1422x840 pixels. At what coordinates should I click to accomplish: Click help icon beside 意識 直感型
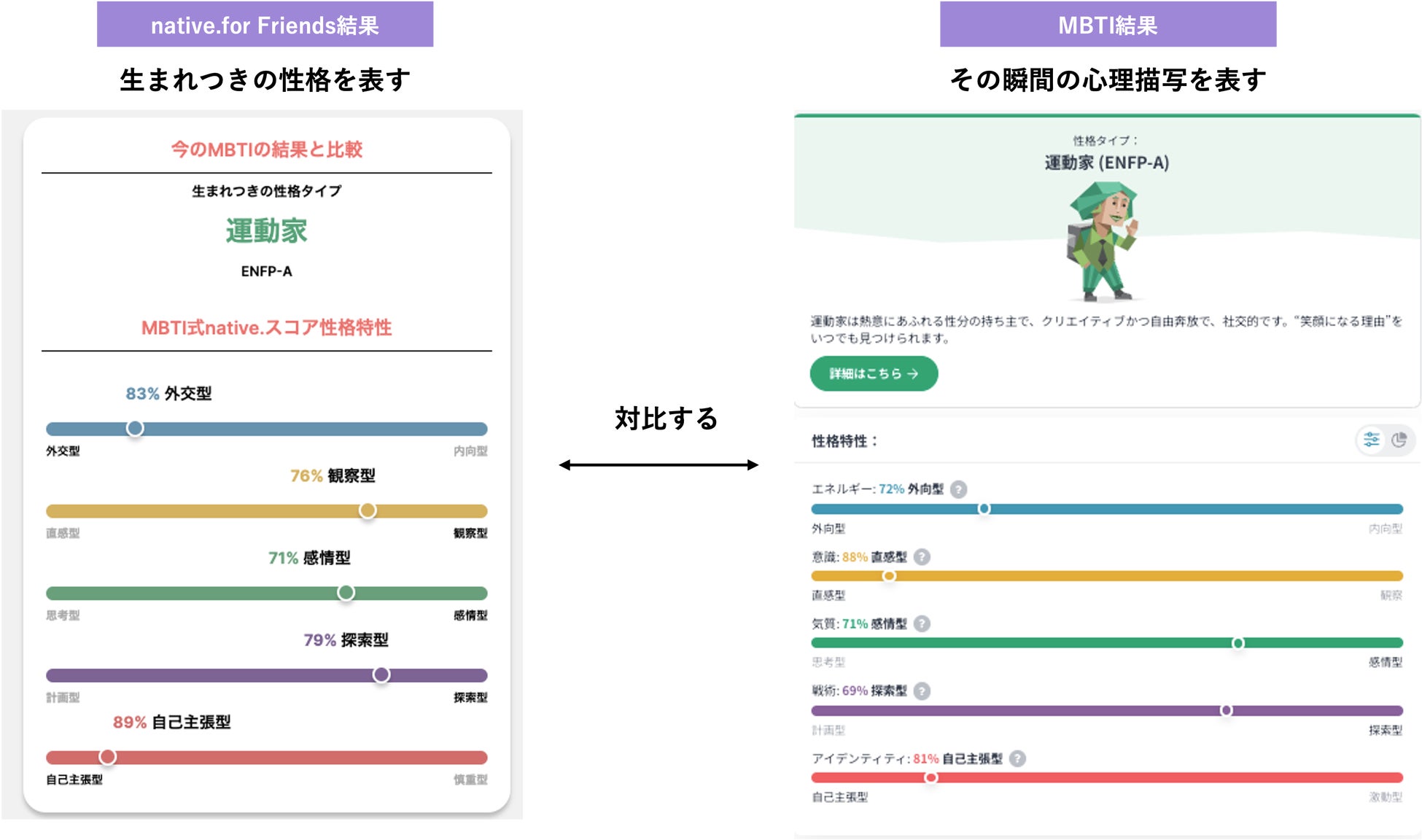(922, 557)
